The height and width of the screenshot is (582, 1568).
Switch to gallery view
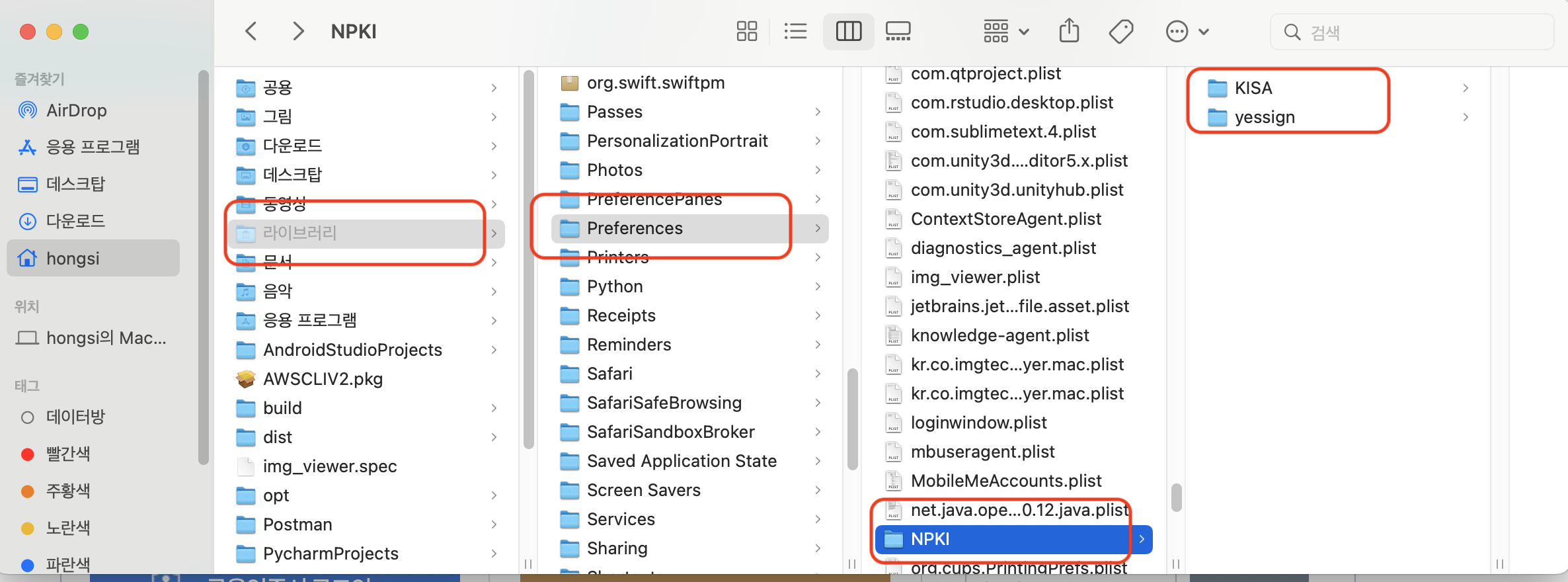(x=898, y=31)
